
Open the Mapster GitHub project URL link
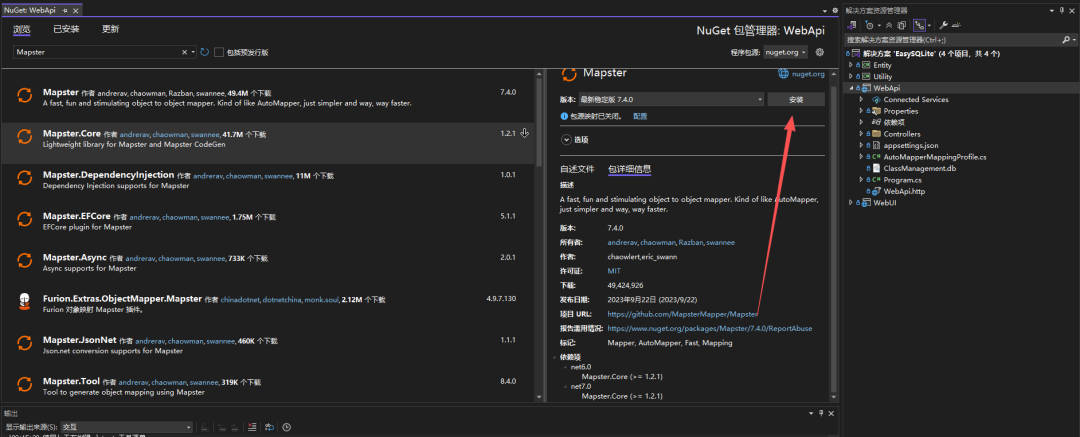point(682,314)
